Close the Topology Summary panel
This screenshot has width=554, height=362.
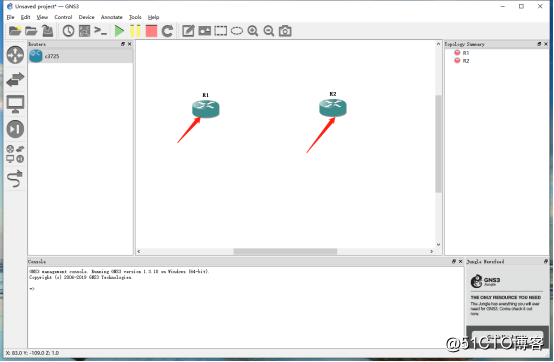click(x=546, y=44)
